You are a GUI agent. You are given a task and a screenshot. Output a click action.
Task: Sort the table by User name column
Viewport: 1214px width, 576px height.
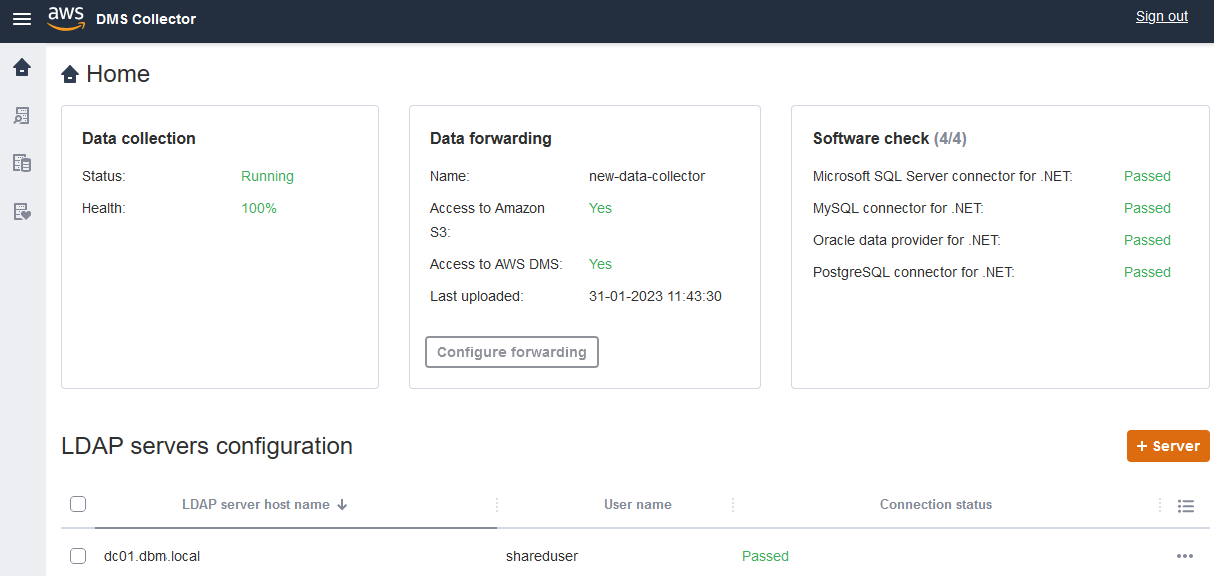(637, 504)
